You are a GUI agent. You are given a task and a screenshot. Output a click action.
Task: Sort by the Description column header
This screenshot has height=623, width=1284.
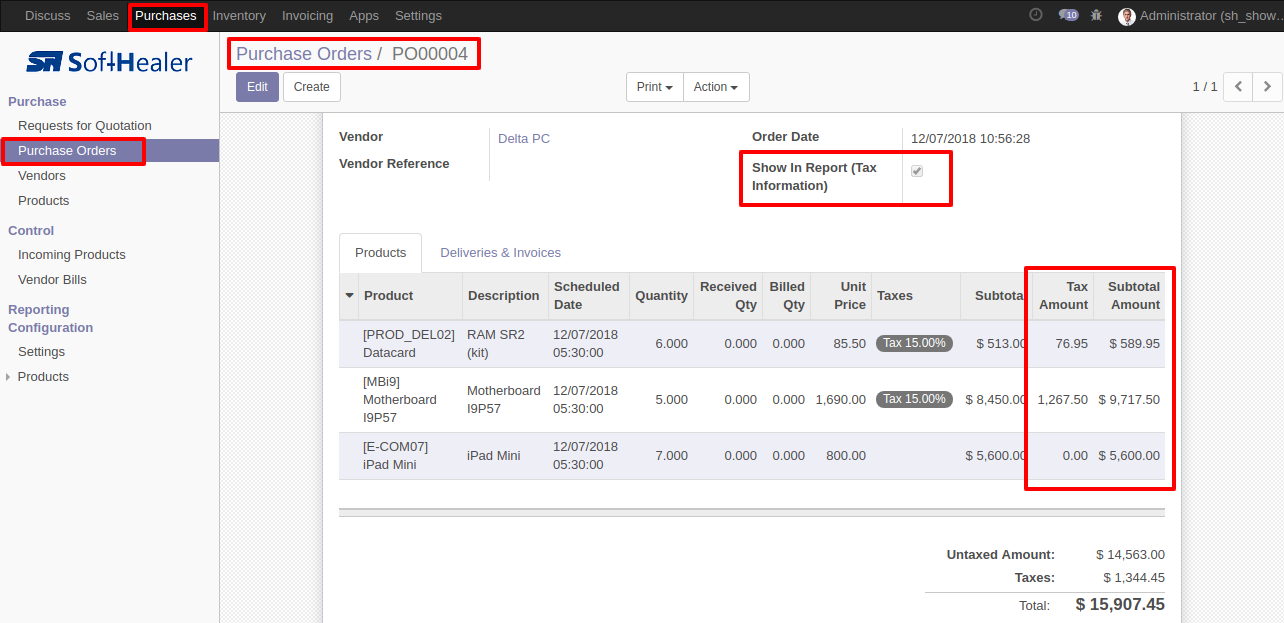coord(503,296)
